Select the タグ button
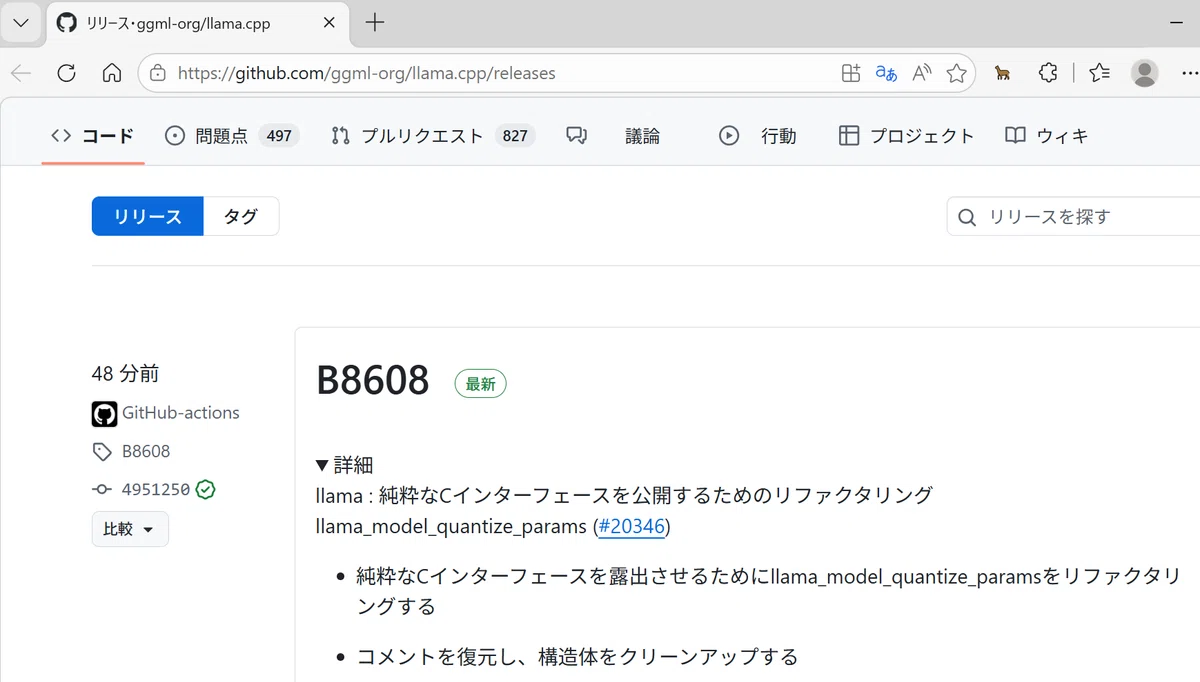This screenshot has width=1200, height=682. [241, 216]
